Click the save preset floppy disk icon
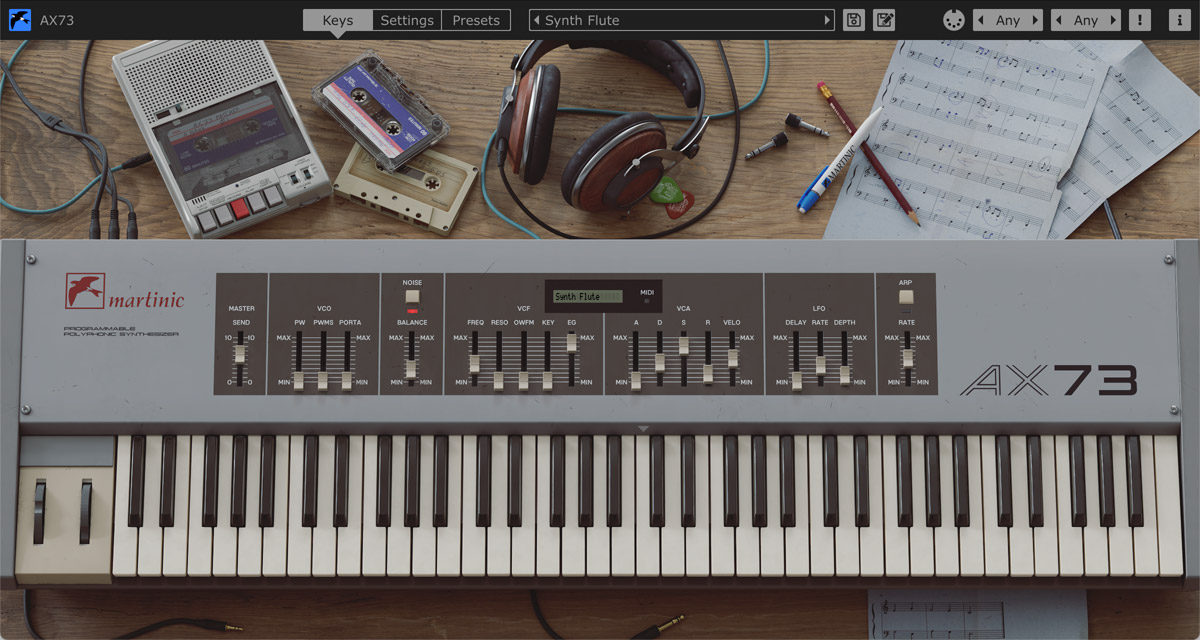 (853, 20)
